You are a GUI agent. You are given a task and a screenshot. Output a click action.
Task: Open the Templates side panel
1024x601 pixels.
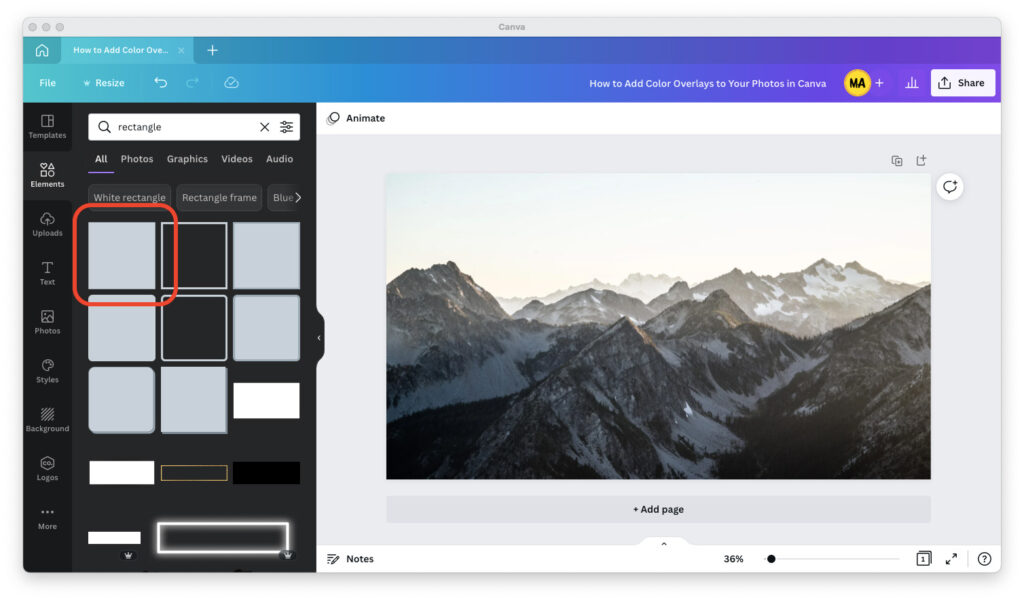click(x=47, y=127)
